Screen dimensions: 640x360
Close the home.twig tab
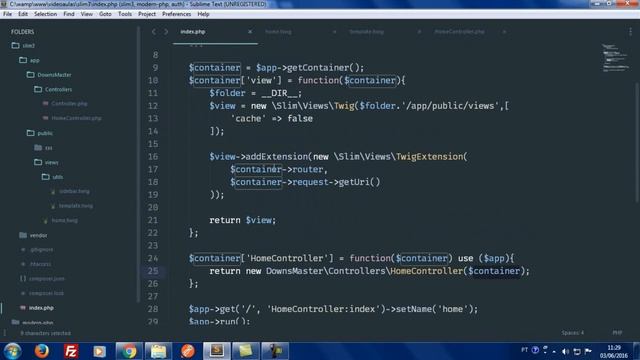[334, 32]
